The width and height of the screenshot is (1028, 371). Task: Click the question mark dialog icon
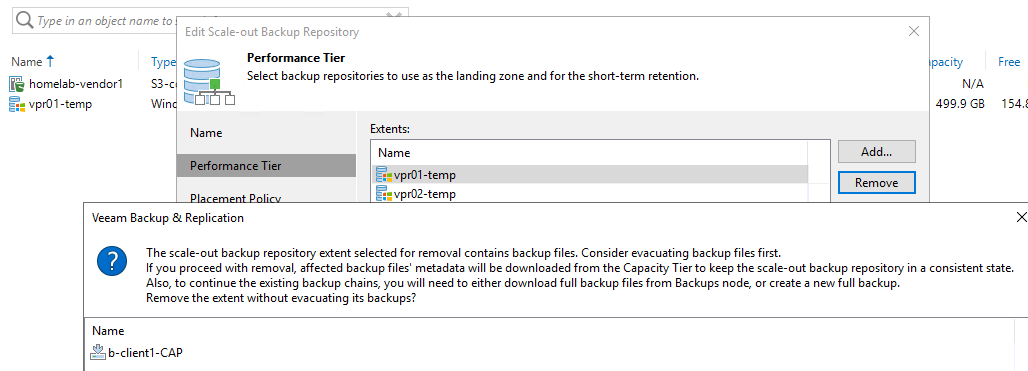[111, 262]
